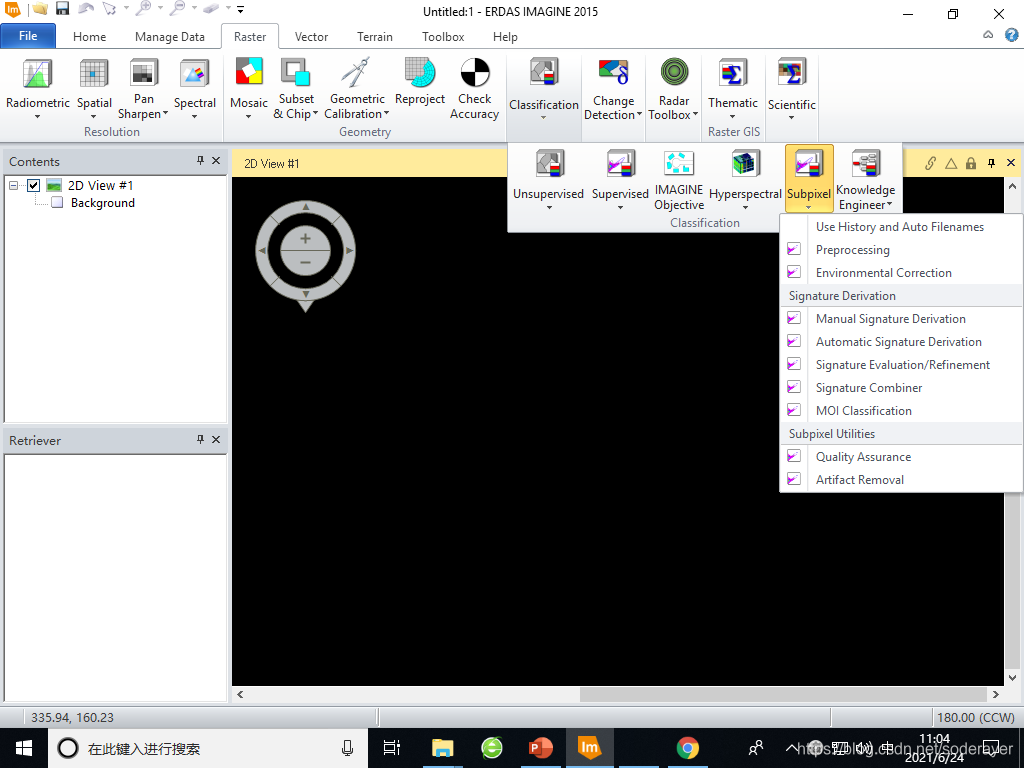This screenshot has height=768, width=1024.
Task: Click the Help question mark icon
Action: point(1011,35)
